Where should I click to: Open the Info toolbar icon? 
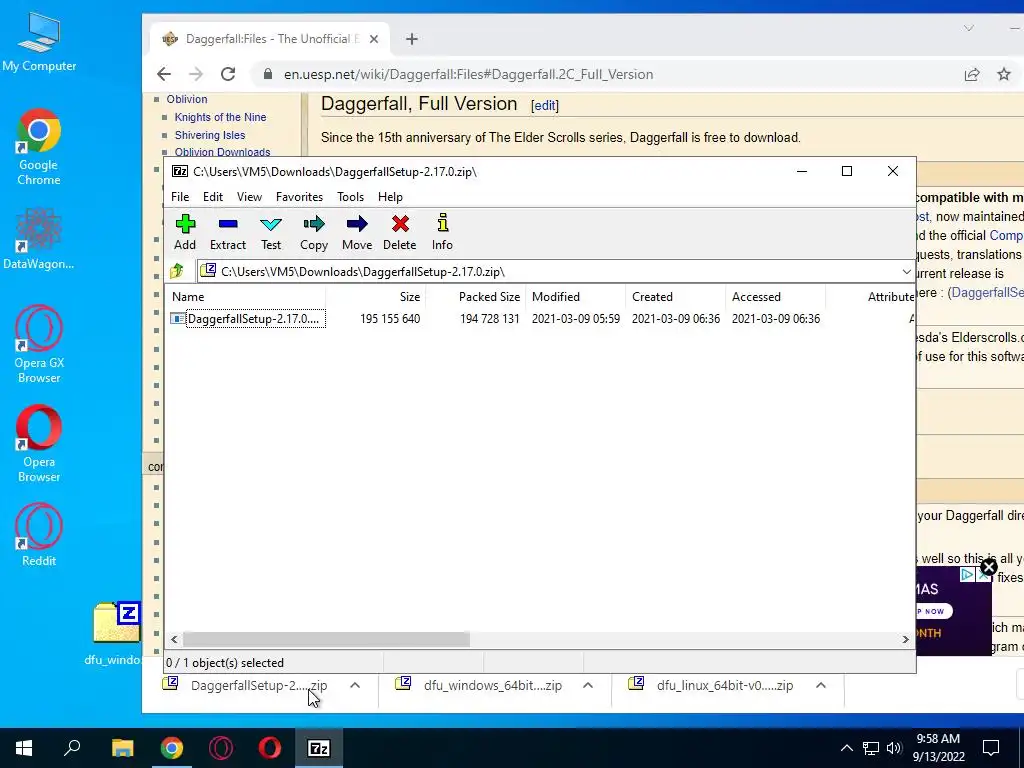[x=442, y=232]
